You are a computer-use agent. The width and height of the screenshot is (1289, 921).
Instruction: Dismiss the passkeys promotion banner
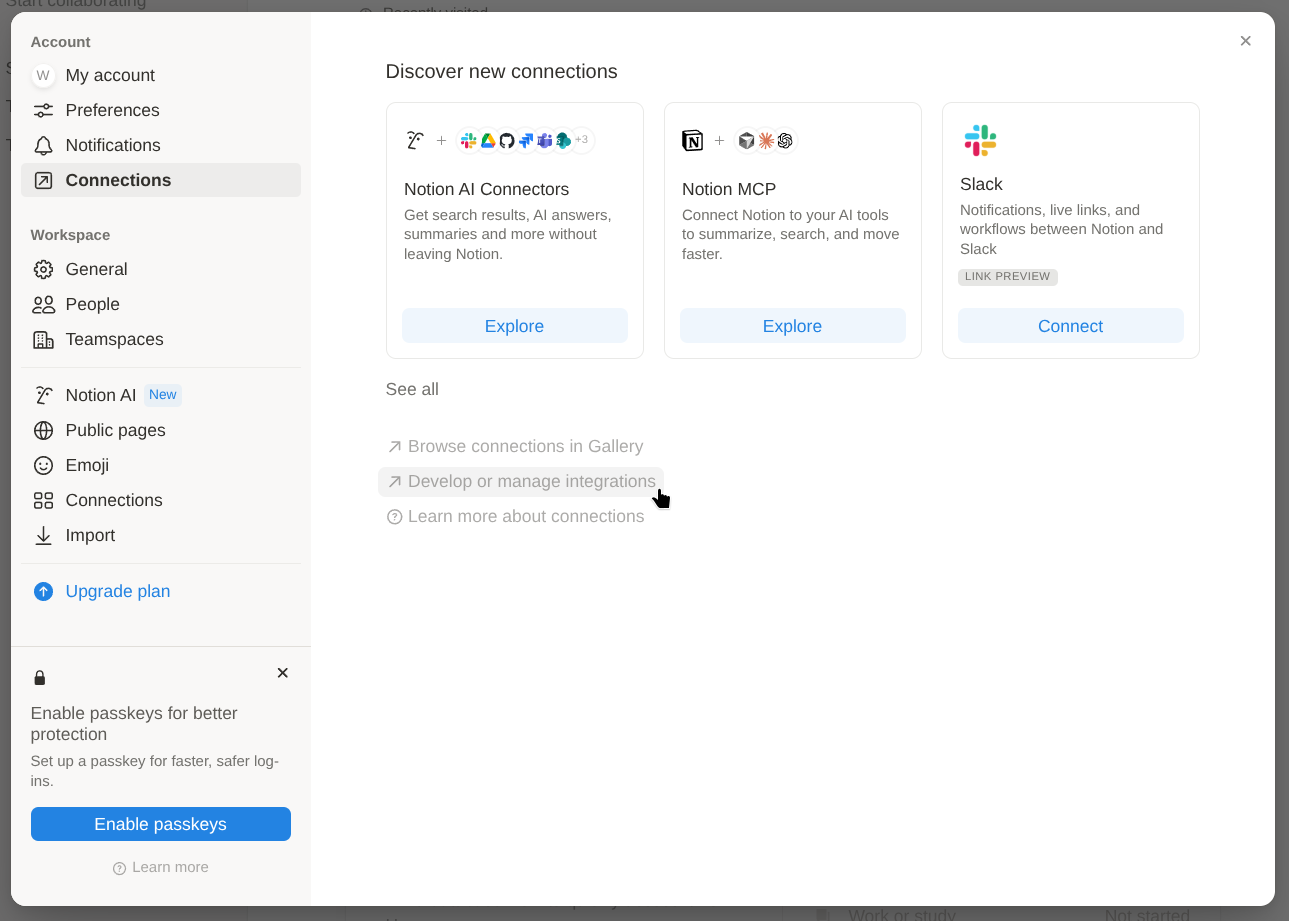pos(282,673)
